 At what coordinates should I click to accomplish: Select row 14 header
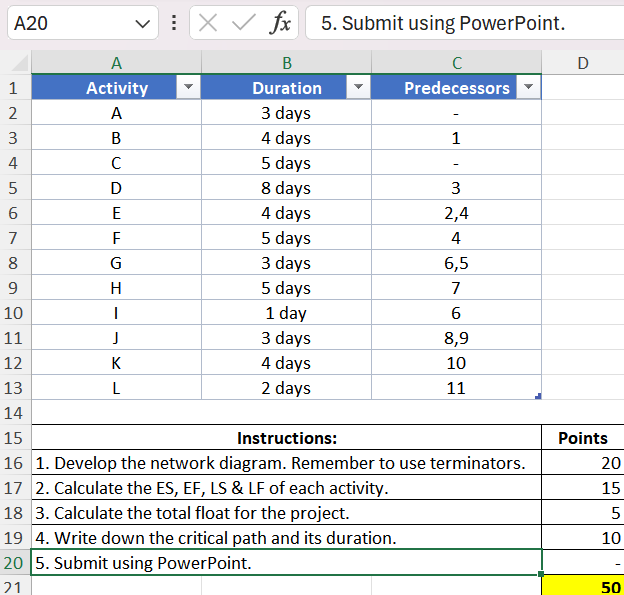(15, 413)
